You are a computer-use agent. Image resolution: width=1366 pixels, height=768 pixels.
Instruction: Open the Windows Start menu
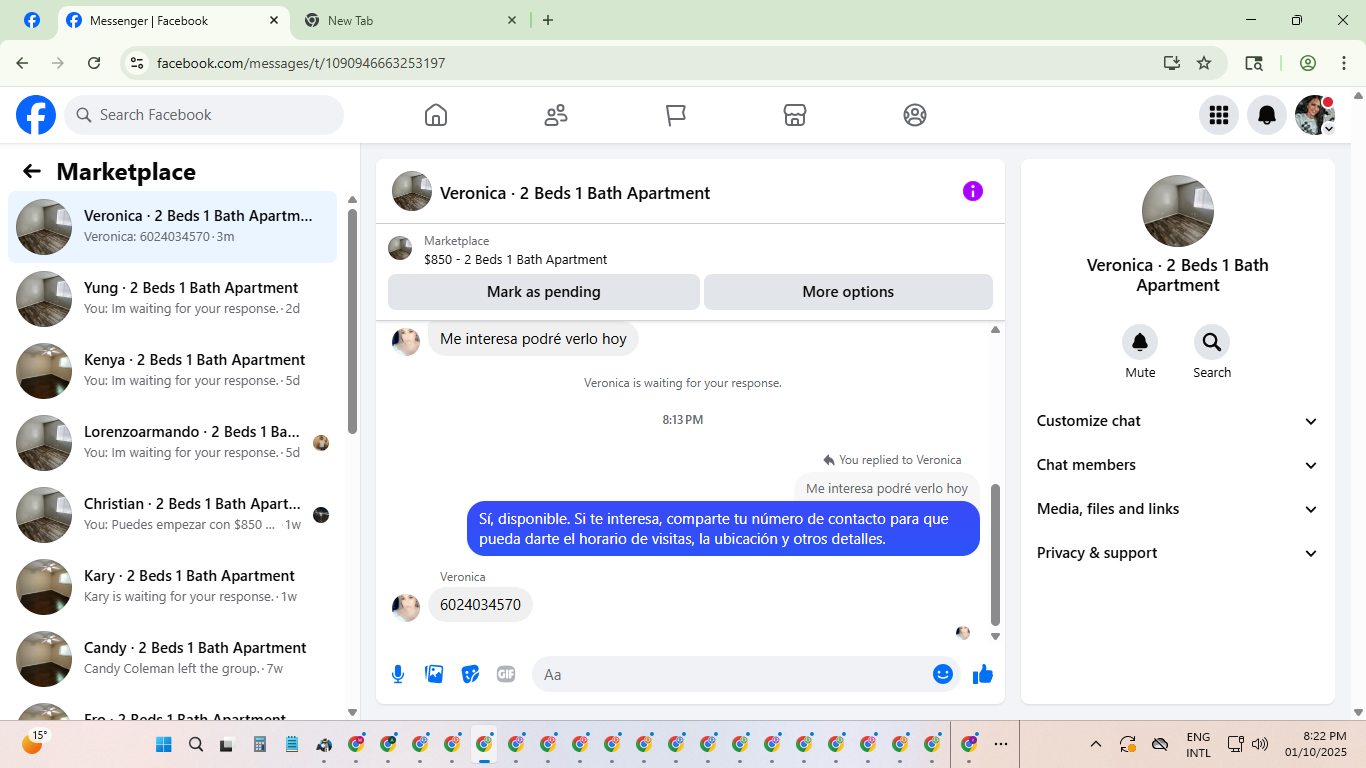pyautogui.click(x=164, y=744)
